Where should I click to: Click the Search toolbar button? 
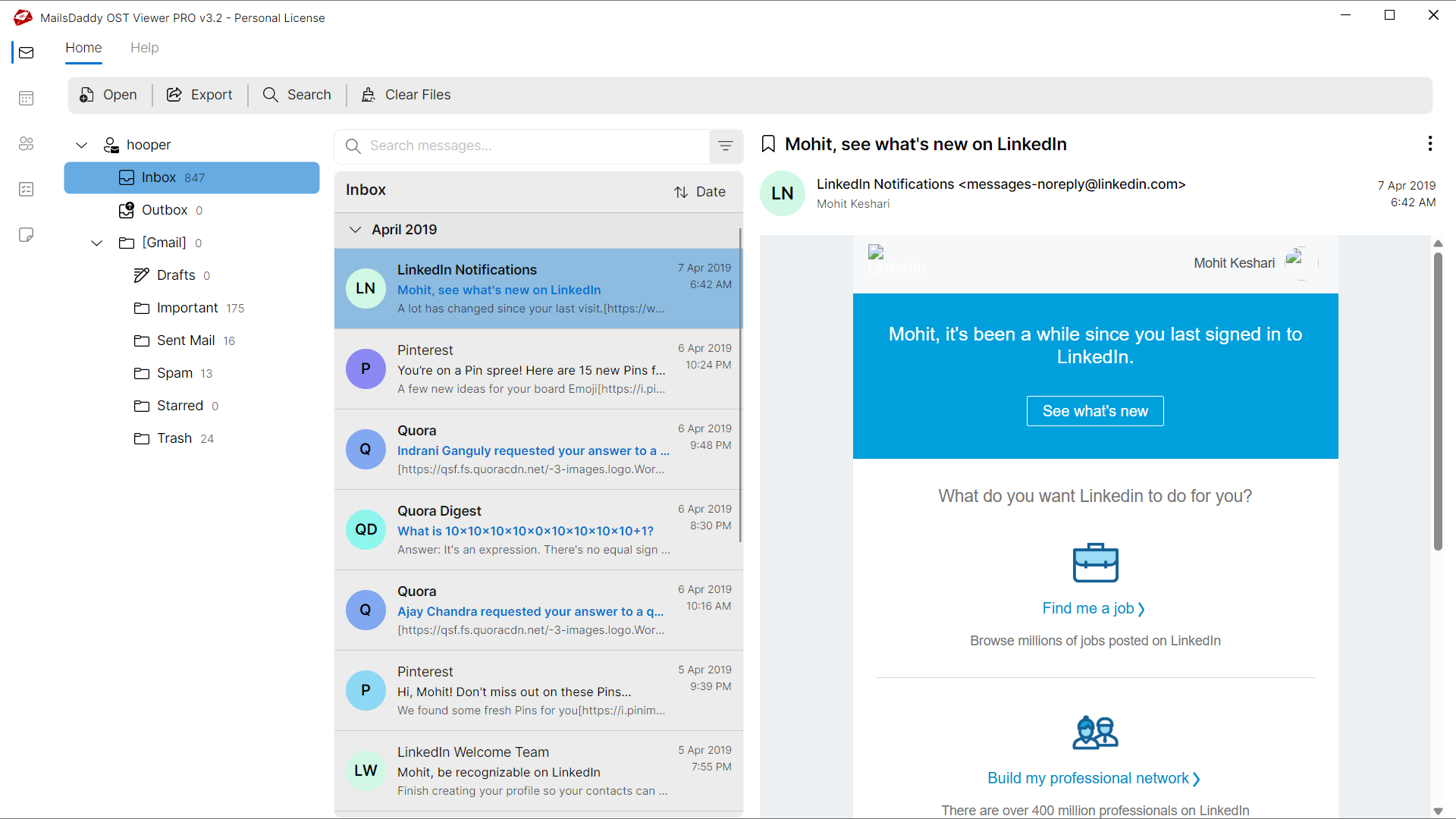click(297, 95)
